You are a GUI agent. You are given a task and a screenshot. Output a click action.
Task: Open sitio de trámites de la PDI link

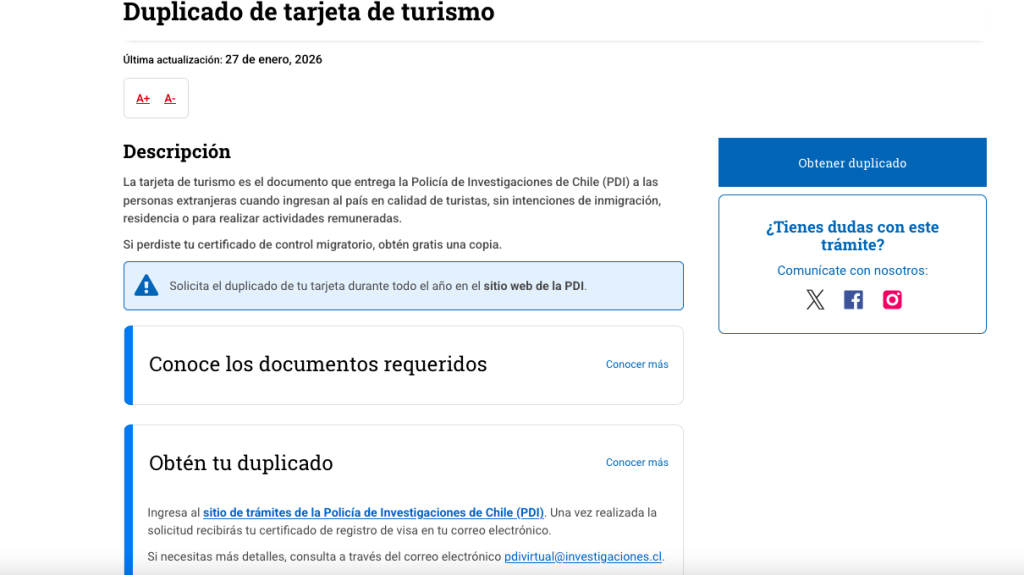coord(373,513)
